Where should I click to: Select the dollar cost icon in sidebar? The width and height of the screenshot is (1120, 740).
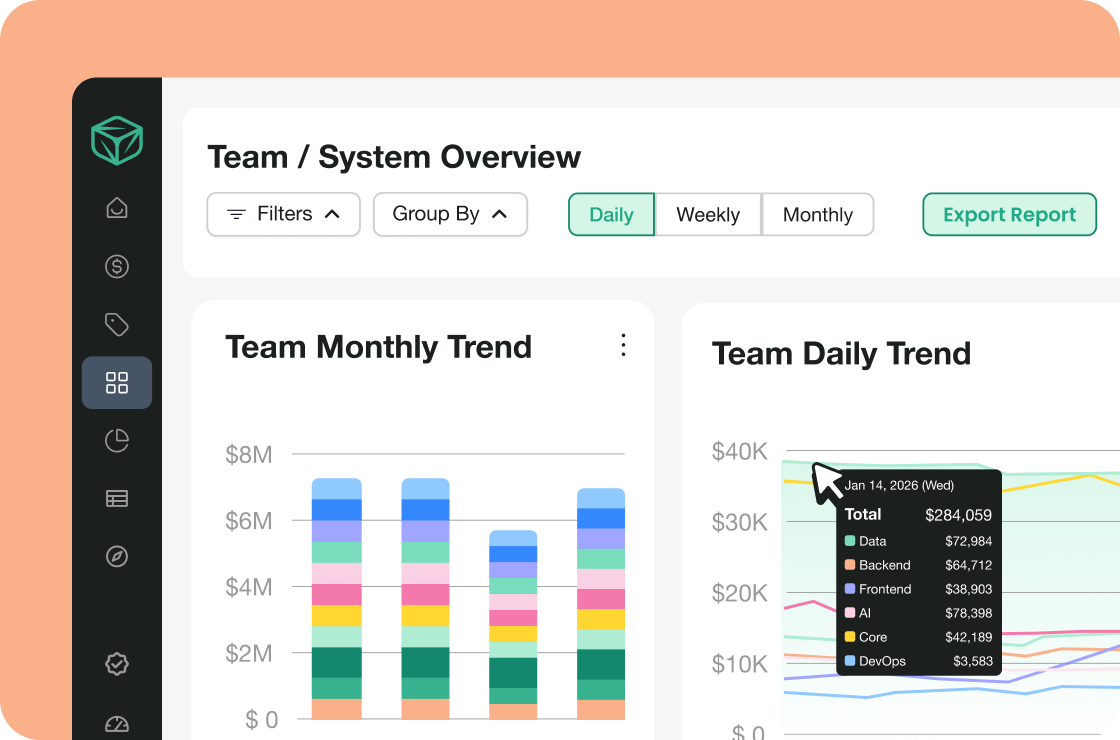tap(117, 266)
